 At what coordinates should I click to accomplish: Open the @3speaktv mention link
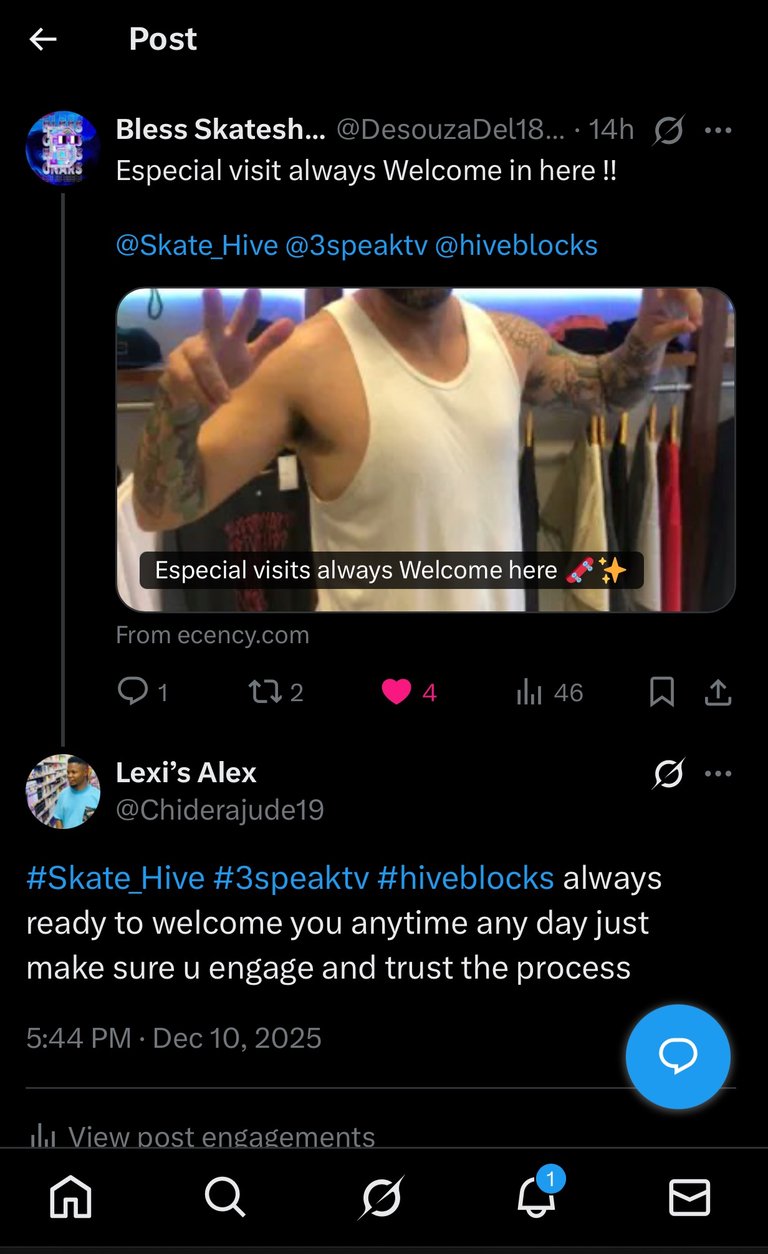tap(356, 245)
